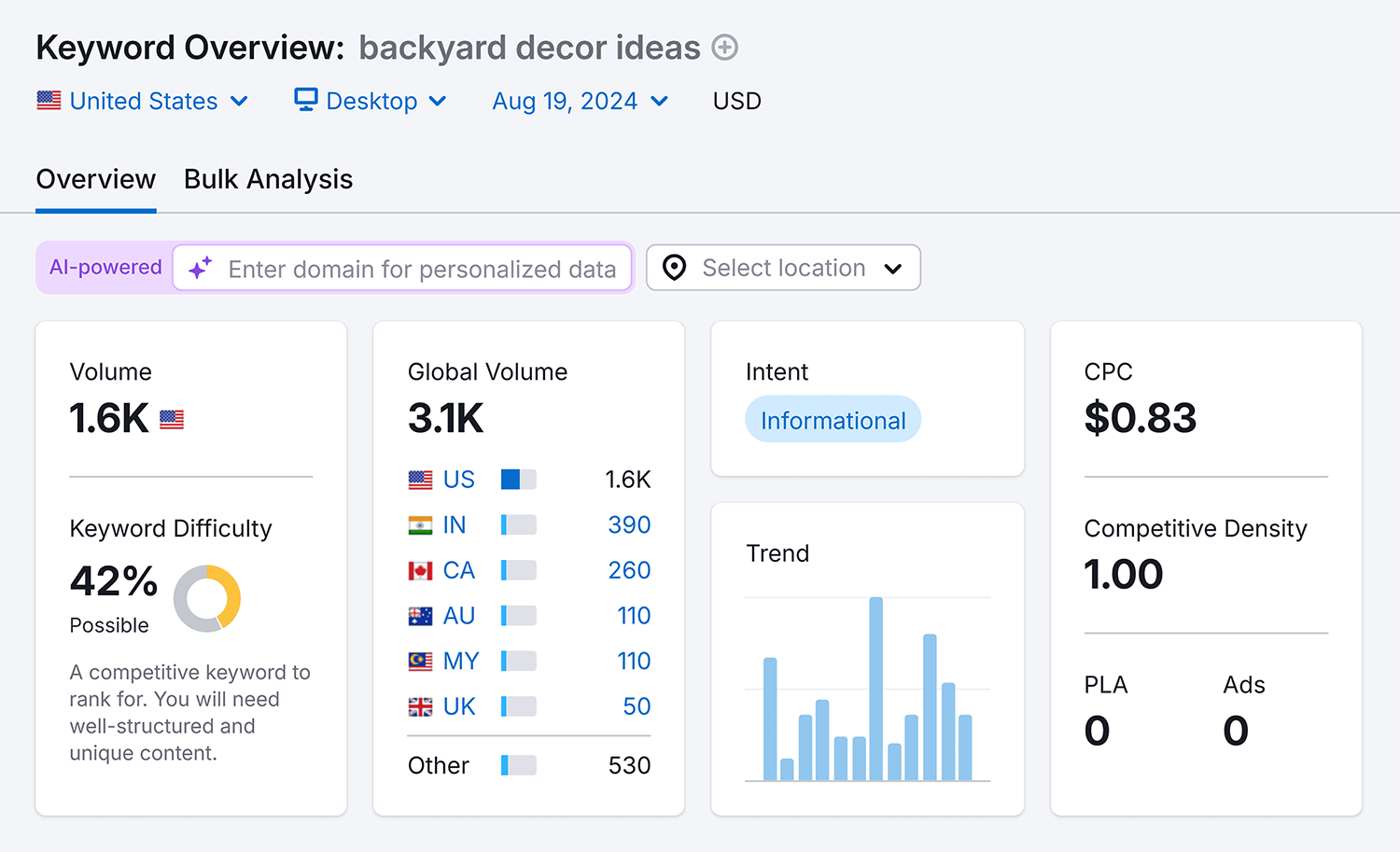This screenshot has width=1400, height=852.
Task: Switch to the Overview tab
Action: click(96, 179)
